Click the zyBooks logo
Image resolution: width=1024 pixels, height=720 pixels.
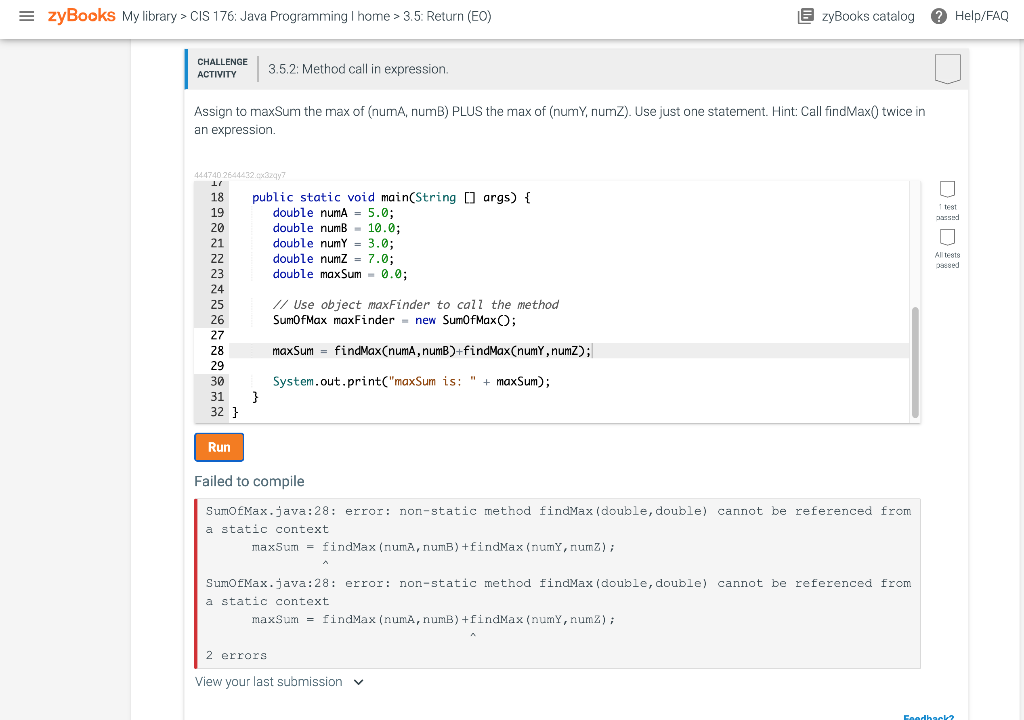tap(80, 16)
